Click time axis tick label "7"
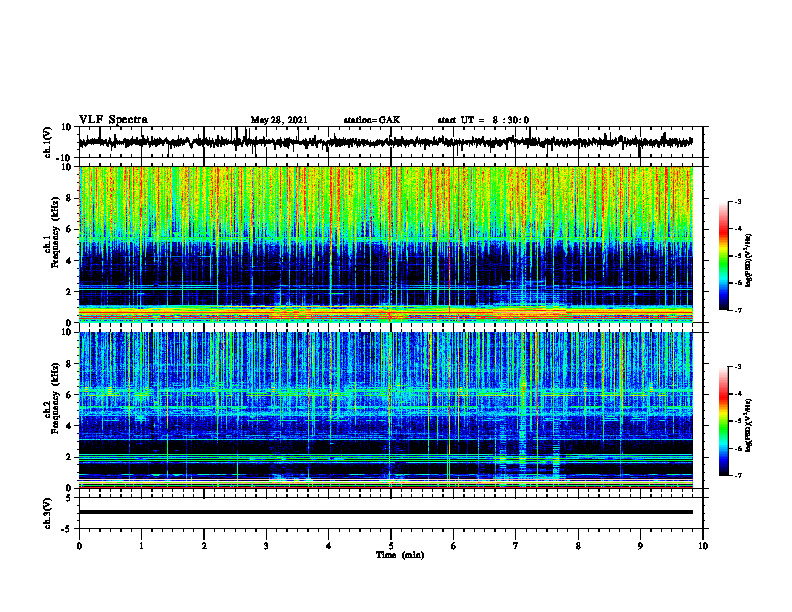 click(516, 546)
